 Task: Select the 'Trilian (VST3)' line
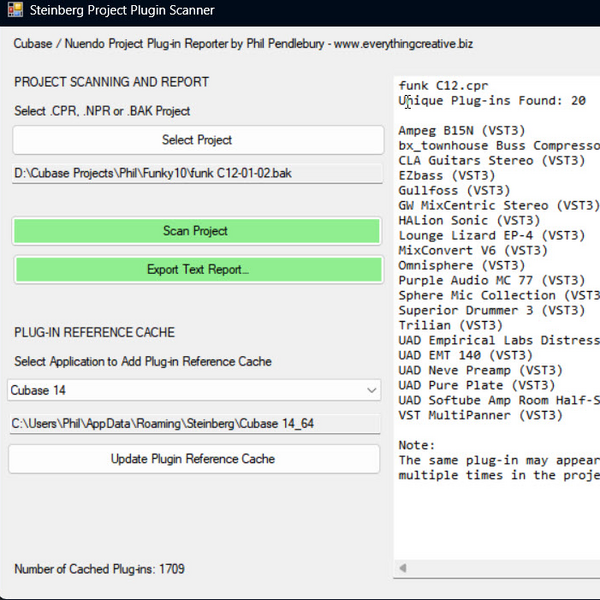[x=450, y=325]
